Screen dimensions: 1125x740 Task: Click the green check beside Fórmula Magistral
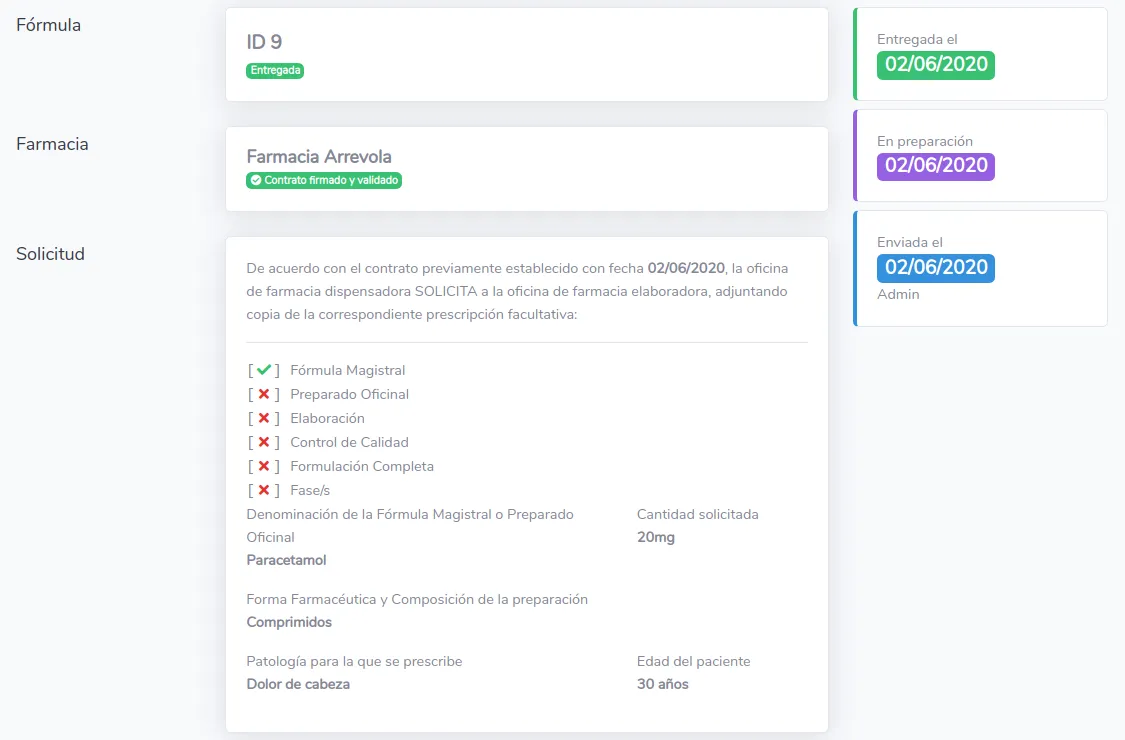coord(263,370)
